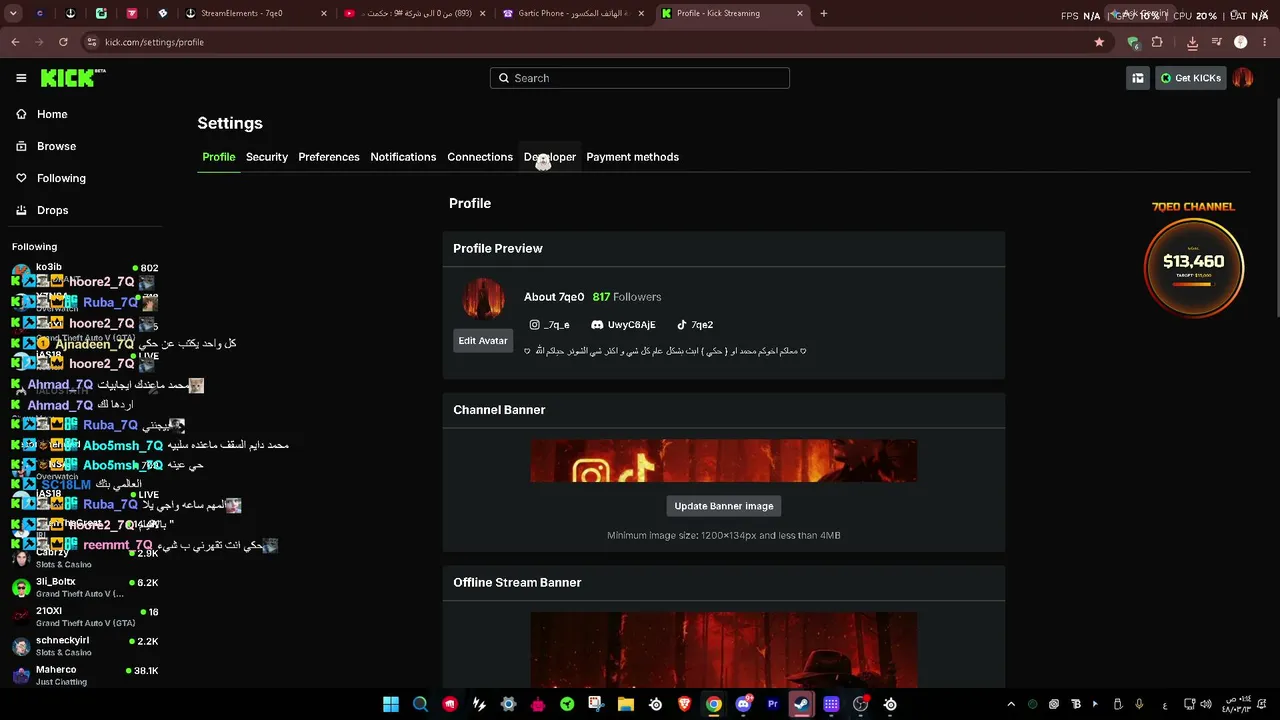Go to the Notifications tab
The height and width of the screenshot is (720, 1280).
point(403,157)
